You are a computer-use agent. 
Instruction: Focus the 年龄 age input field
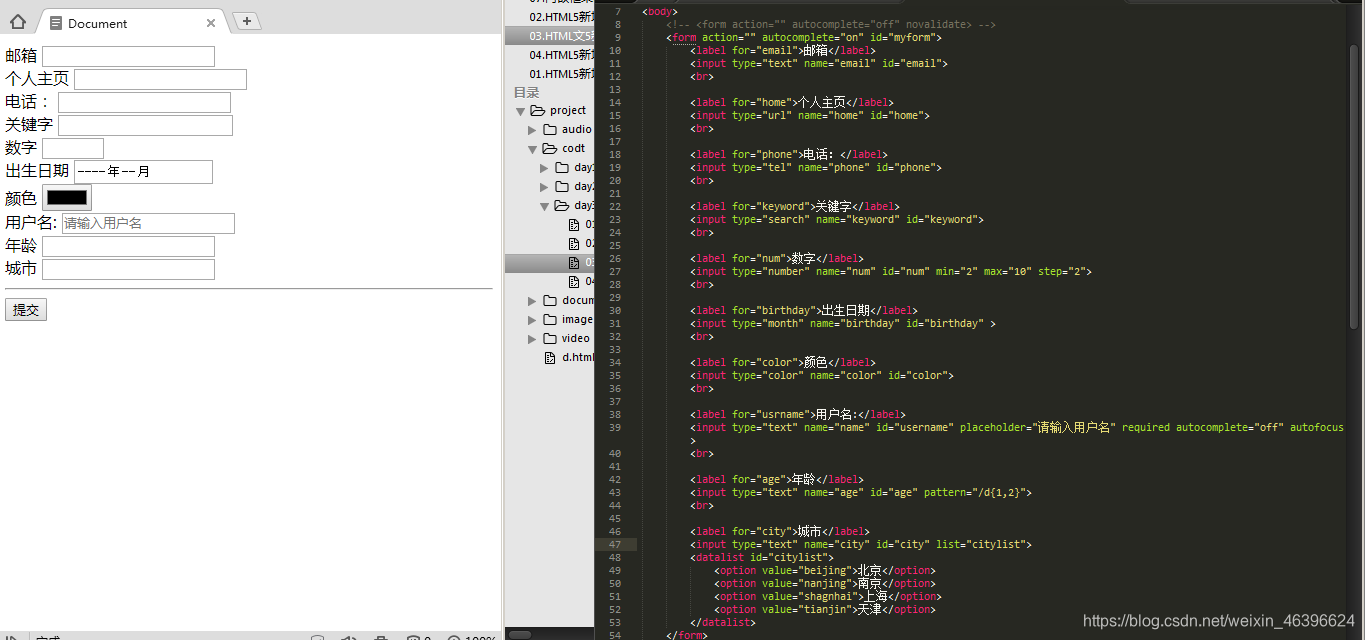click(x=128, y=246)
